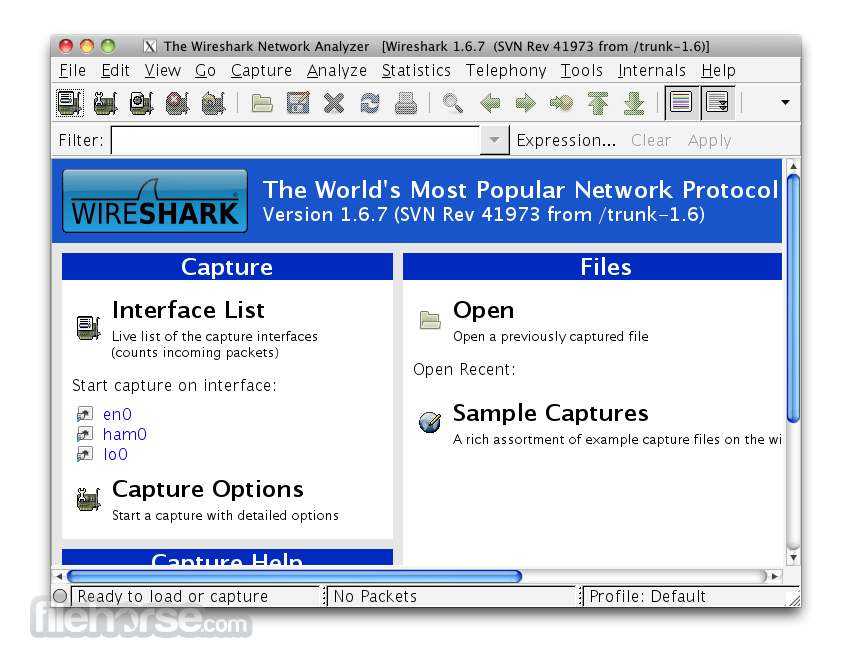The width and height of the screenshot is (851, 668).
Task: Click the Interface List icon on welcome page
Action: (88, 327)
